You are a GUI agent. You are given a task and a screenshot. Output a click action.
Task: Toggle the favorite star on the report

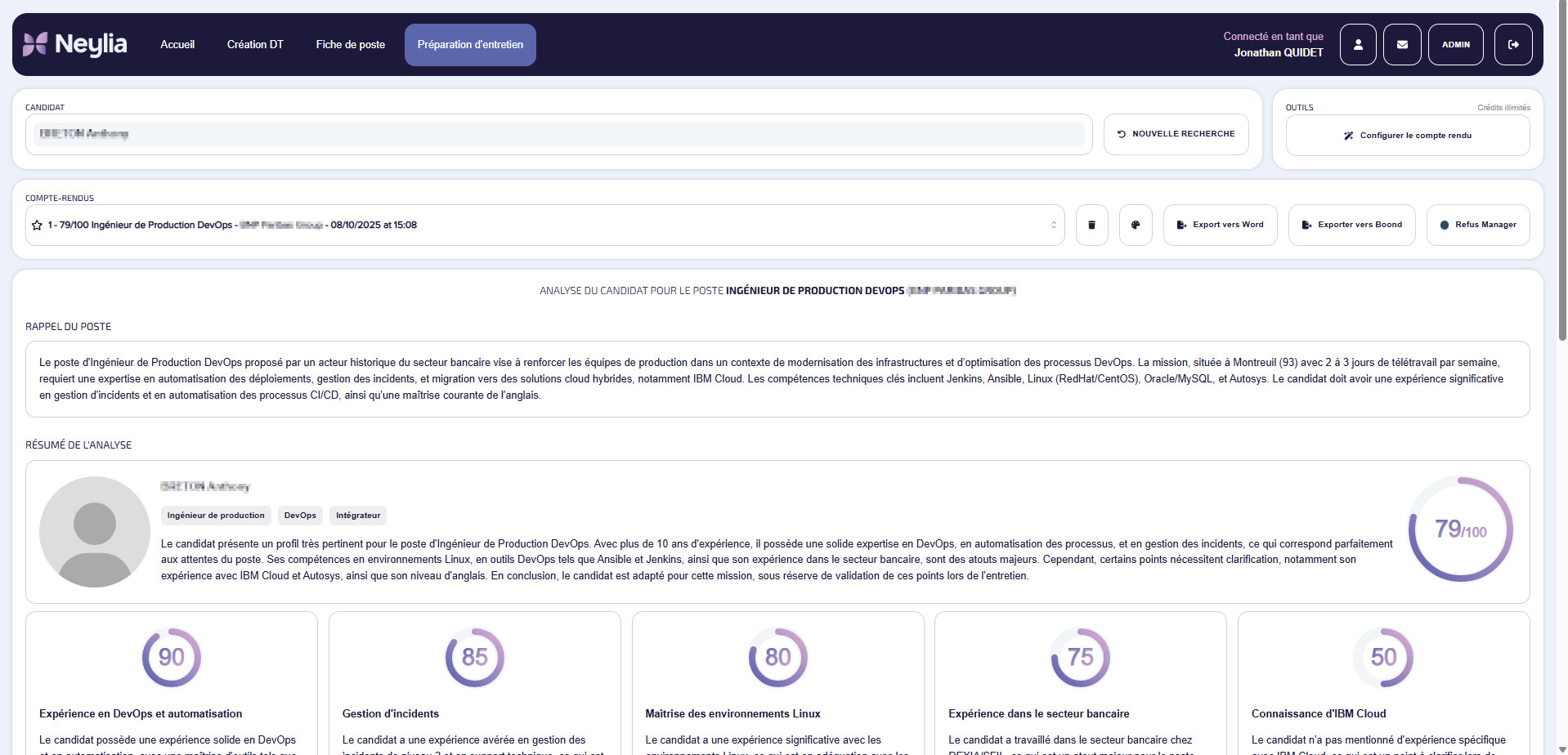click(x=37, y=226)
